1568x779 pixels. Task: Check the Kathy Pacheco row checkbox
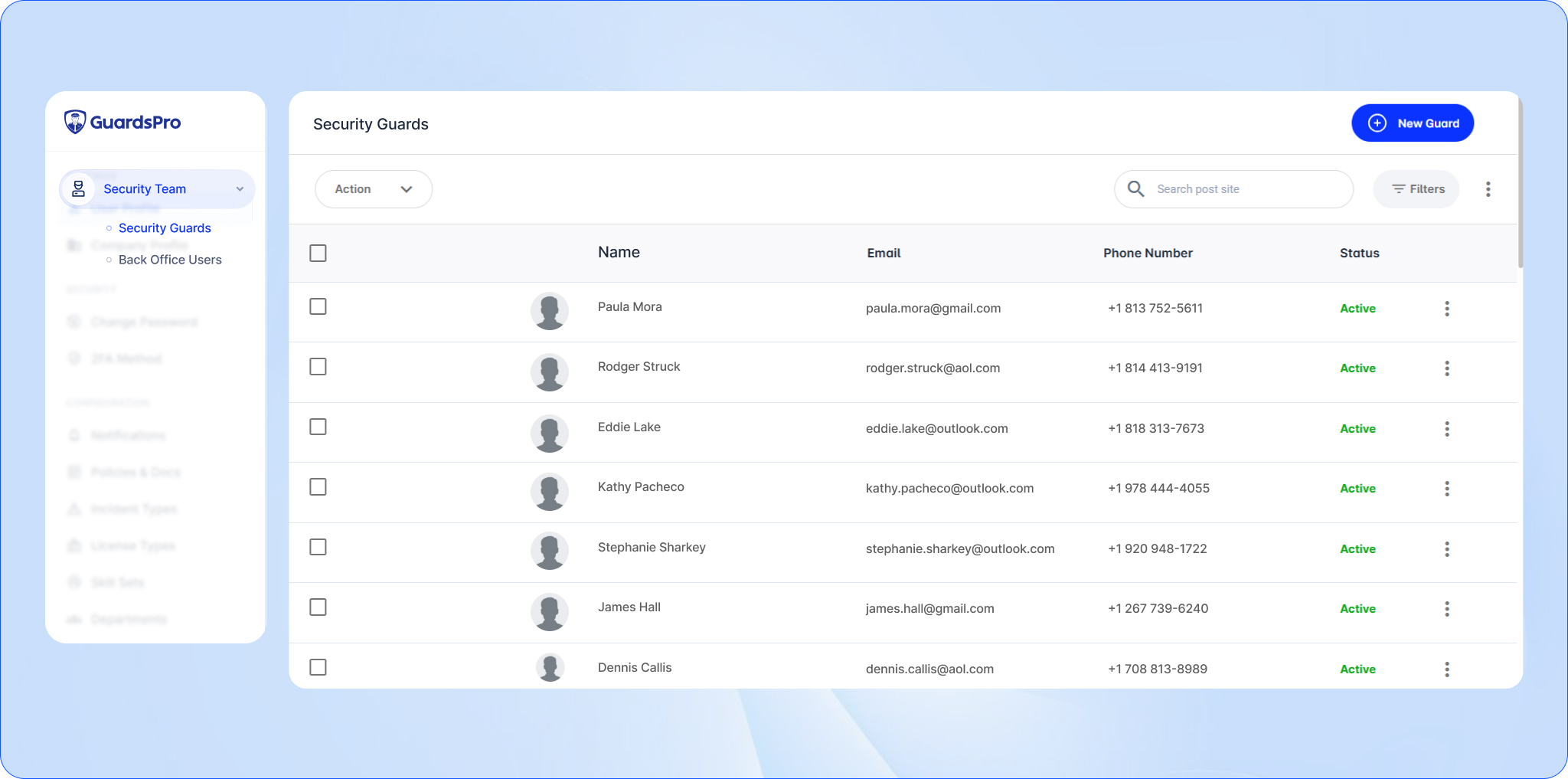318,487
